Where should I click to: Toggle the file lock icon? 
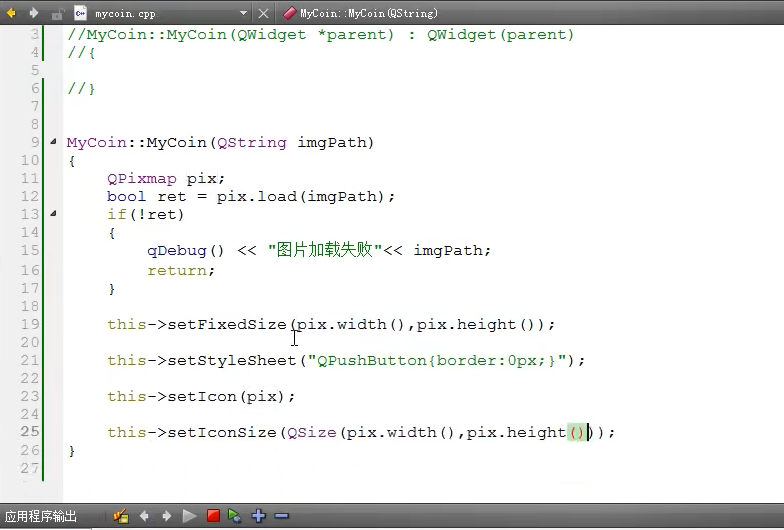coord(57,14)
